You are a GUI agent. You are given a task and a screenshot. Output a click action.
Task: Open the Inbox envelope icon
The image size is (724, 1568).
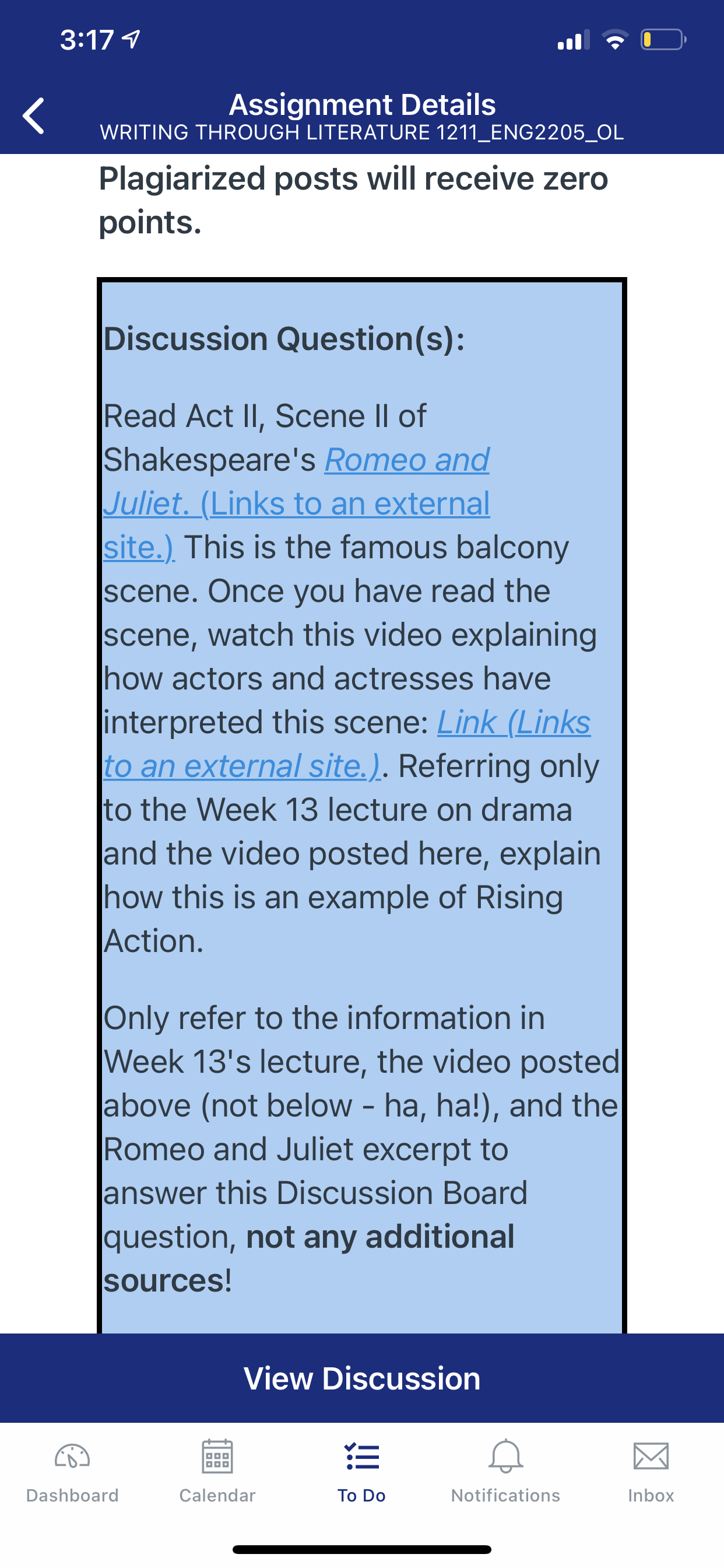[x=651, y=1457]
